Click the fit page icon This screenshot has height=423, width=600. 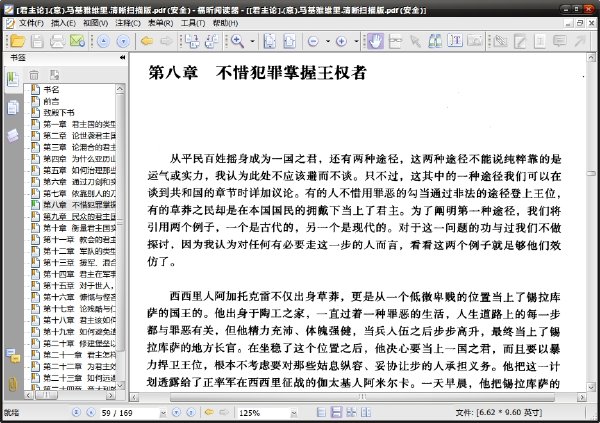coord(270,41)
